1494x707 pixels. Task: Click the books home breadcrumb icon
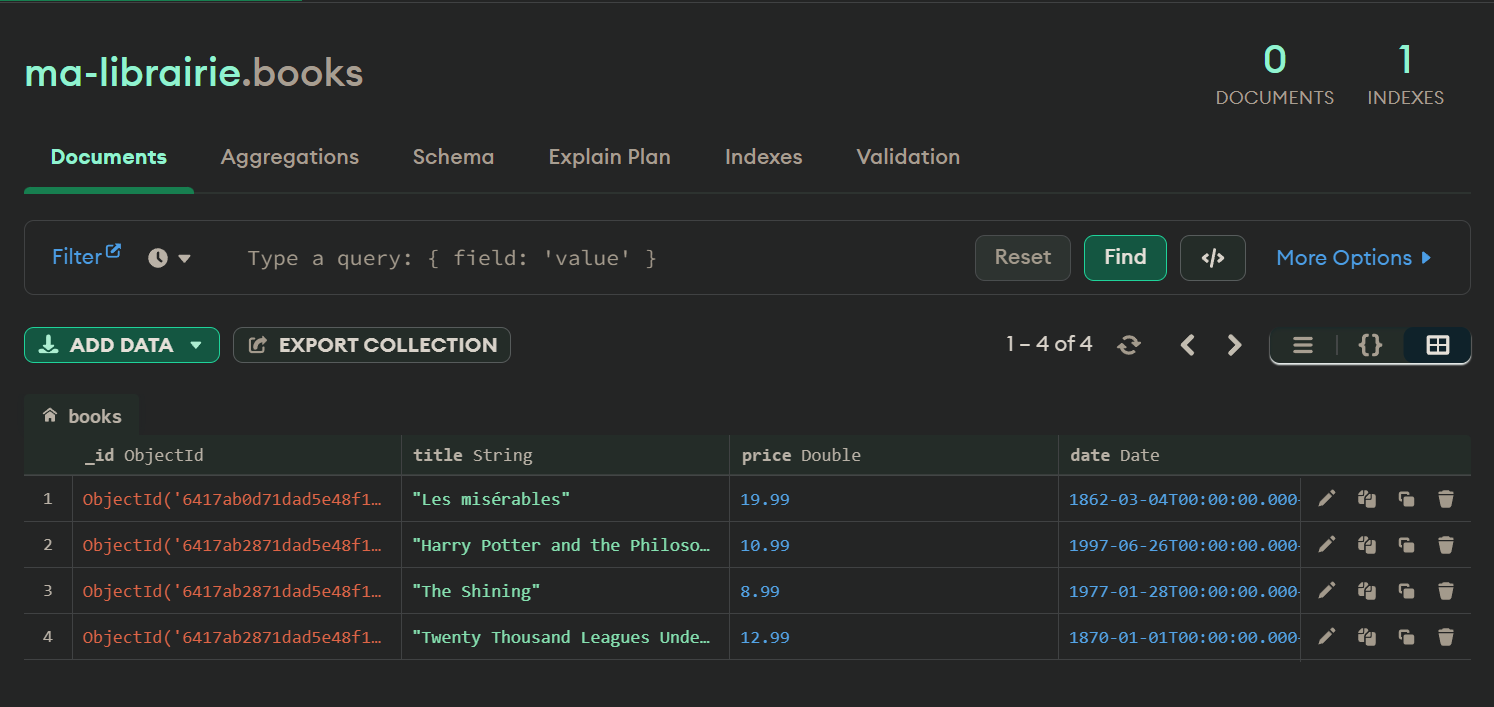tap(50, 416)
